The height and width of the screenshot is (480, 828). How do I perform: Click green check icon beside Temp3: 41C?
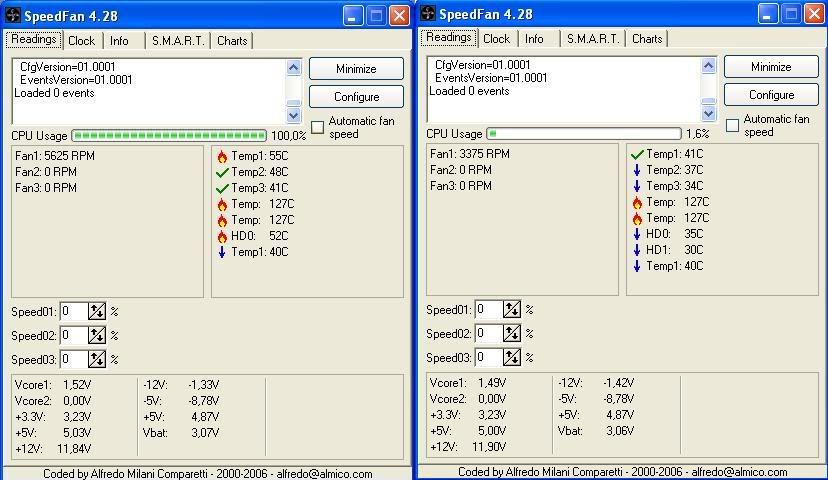pyautogui.click(x=222, y=188)
